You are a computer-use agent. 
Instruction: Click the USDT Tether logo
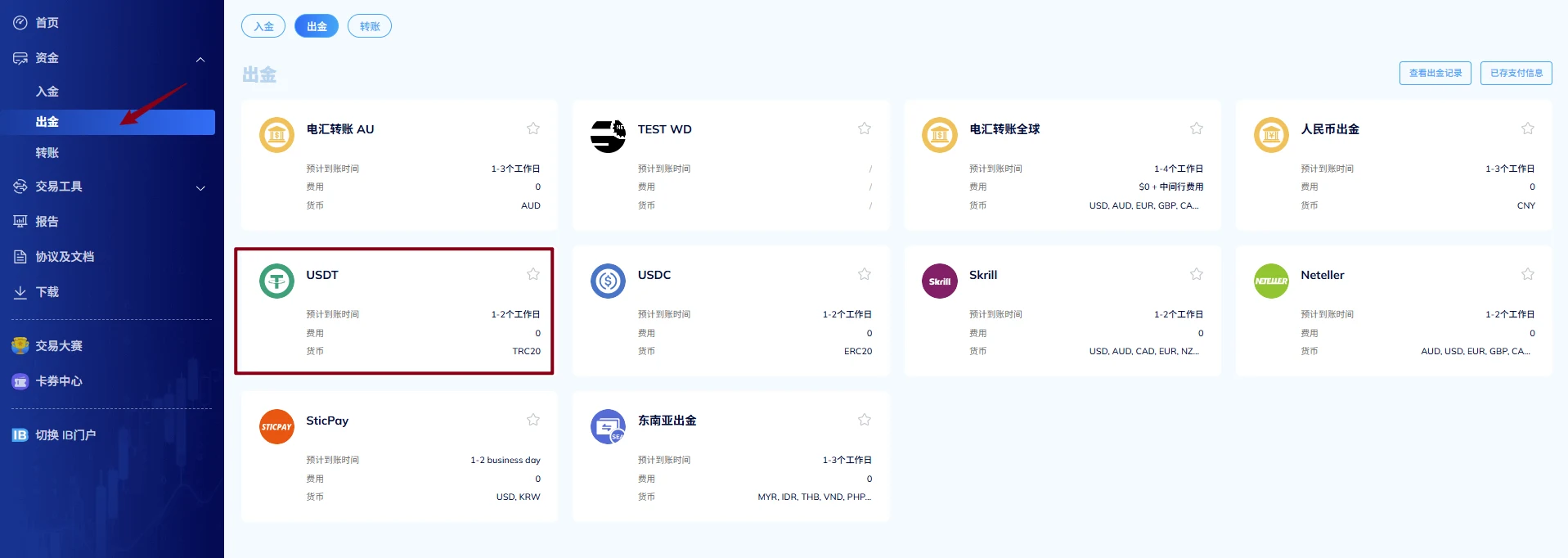click(x=276, y=281)
